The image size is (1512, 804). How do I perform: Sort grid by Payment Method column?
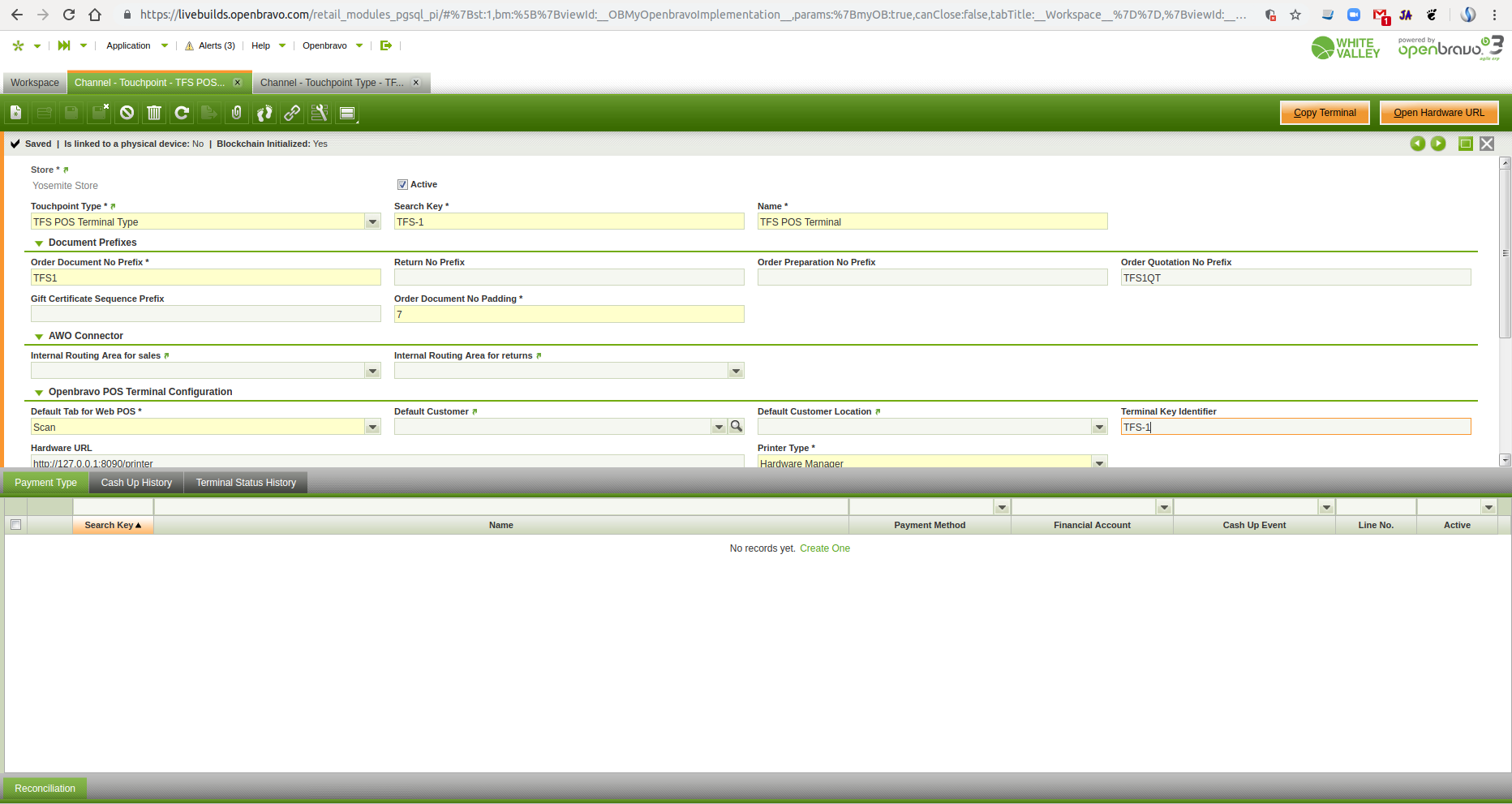930,525
